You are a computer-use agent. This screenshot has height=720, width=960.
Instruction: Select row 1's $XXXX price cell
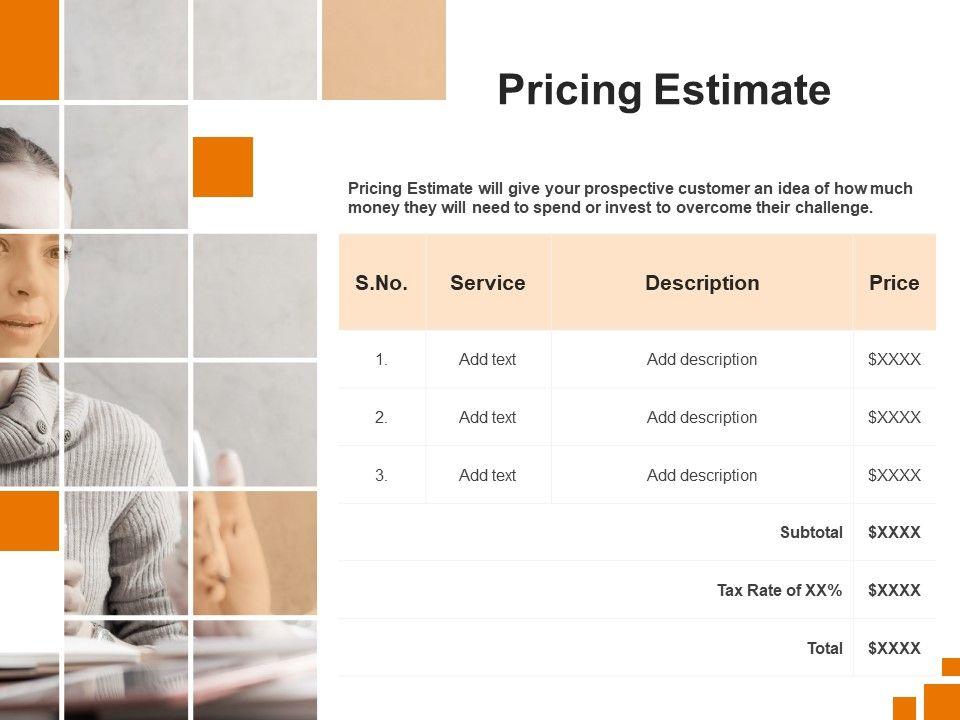pyautogui.click(x=894, y=359)
